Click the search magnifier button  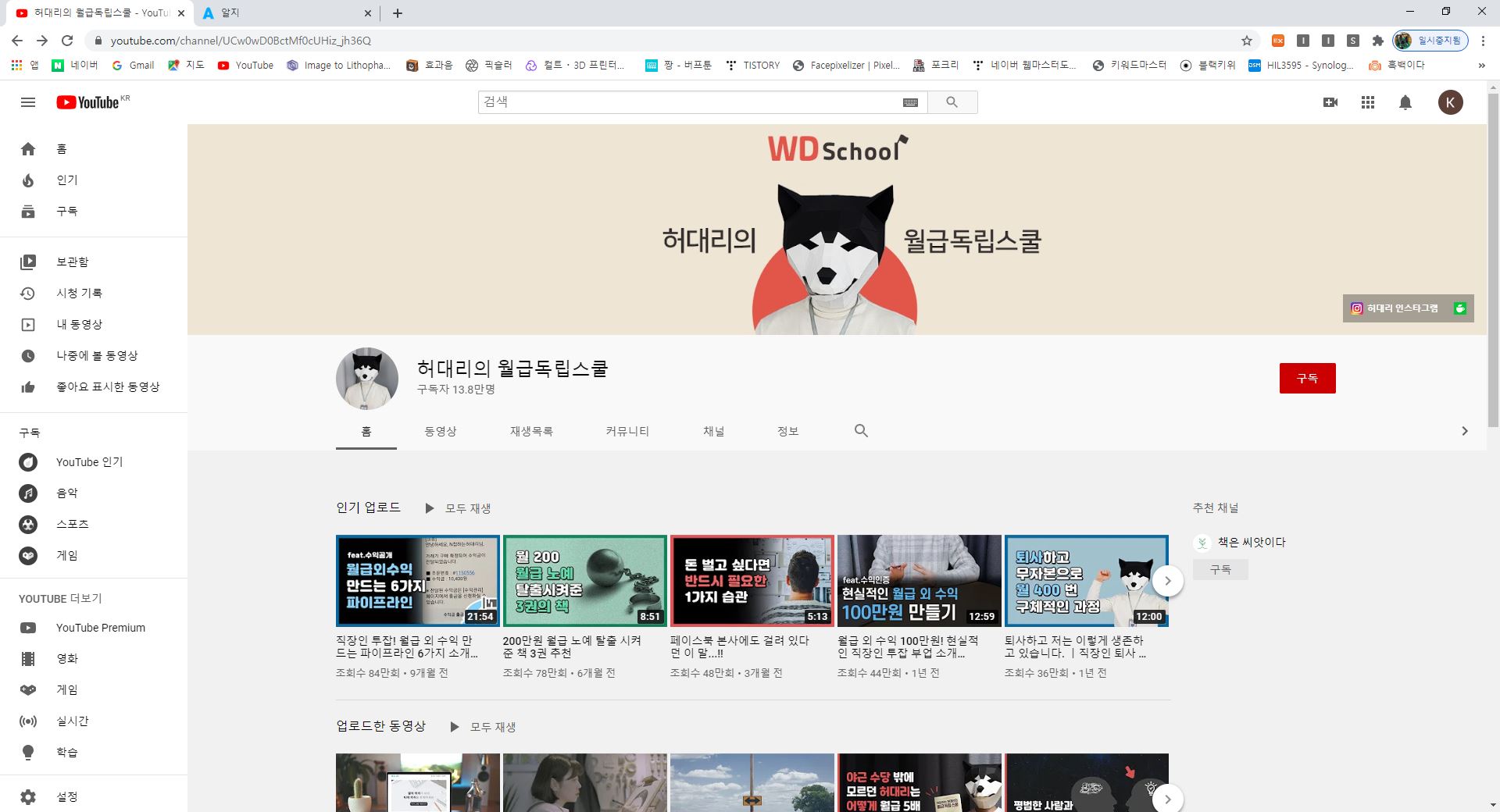pyautogui.click(x=952, y=102)
